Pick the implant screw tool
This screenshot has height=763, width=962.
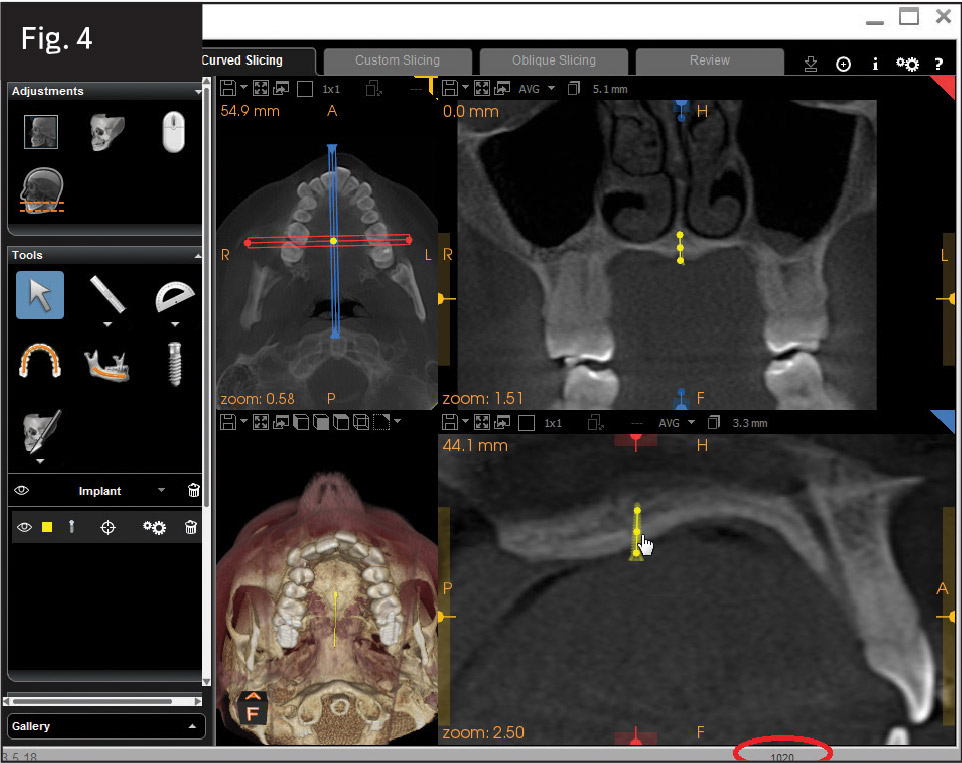coord(175,362)
